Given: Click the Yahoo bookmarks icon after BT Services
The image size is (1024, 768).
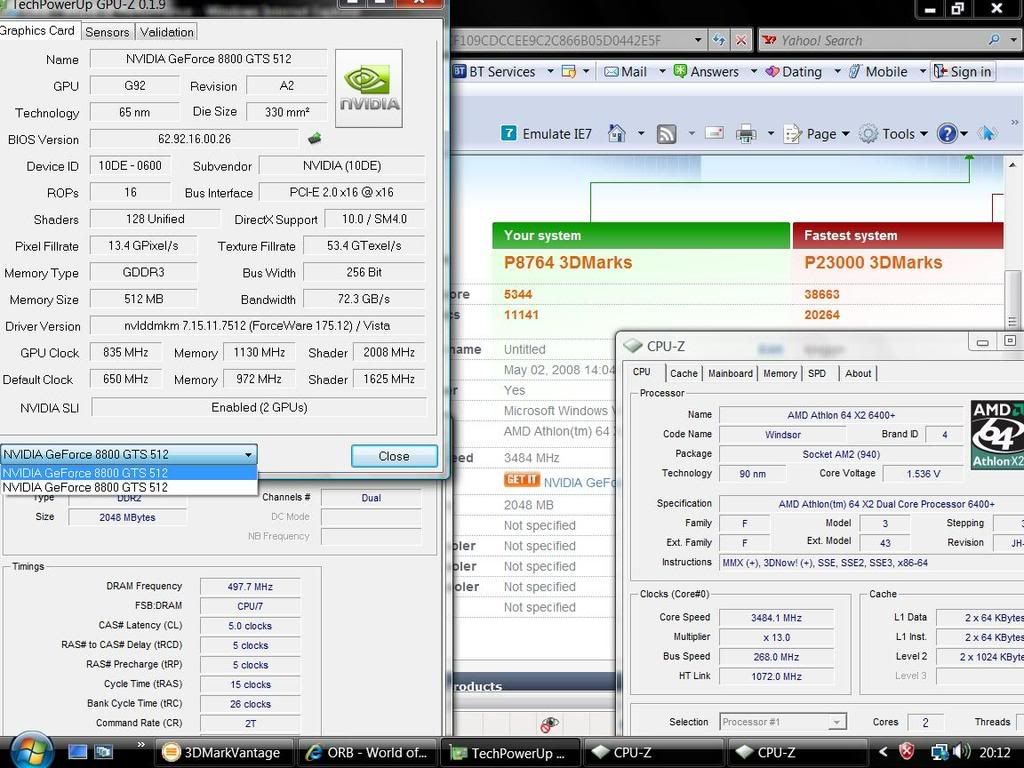Looking at the screenshot, I should (569, 72).
